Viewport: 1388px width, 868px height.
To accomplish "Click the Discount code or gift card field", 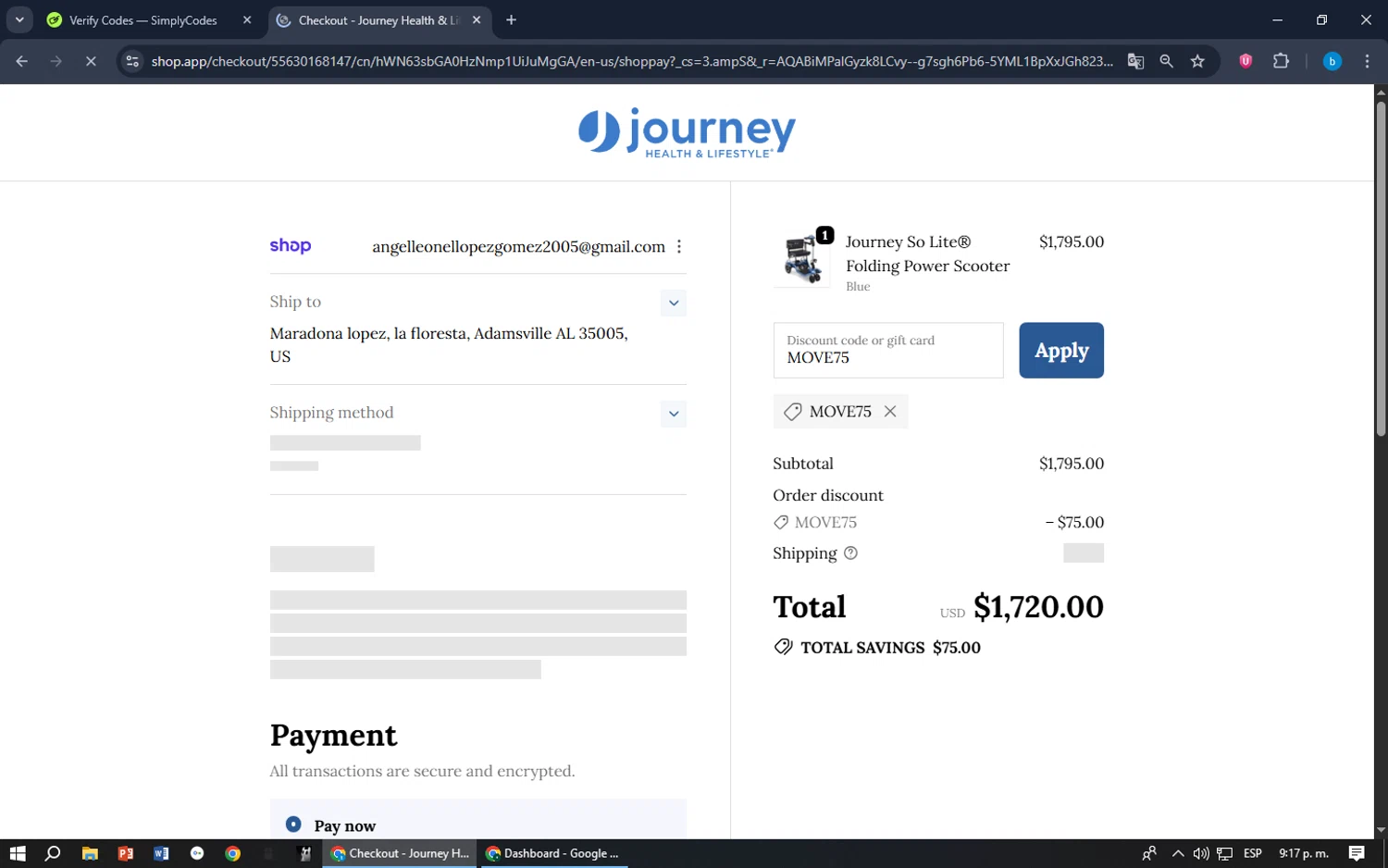I will 888,350.
